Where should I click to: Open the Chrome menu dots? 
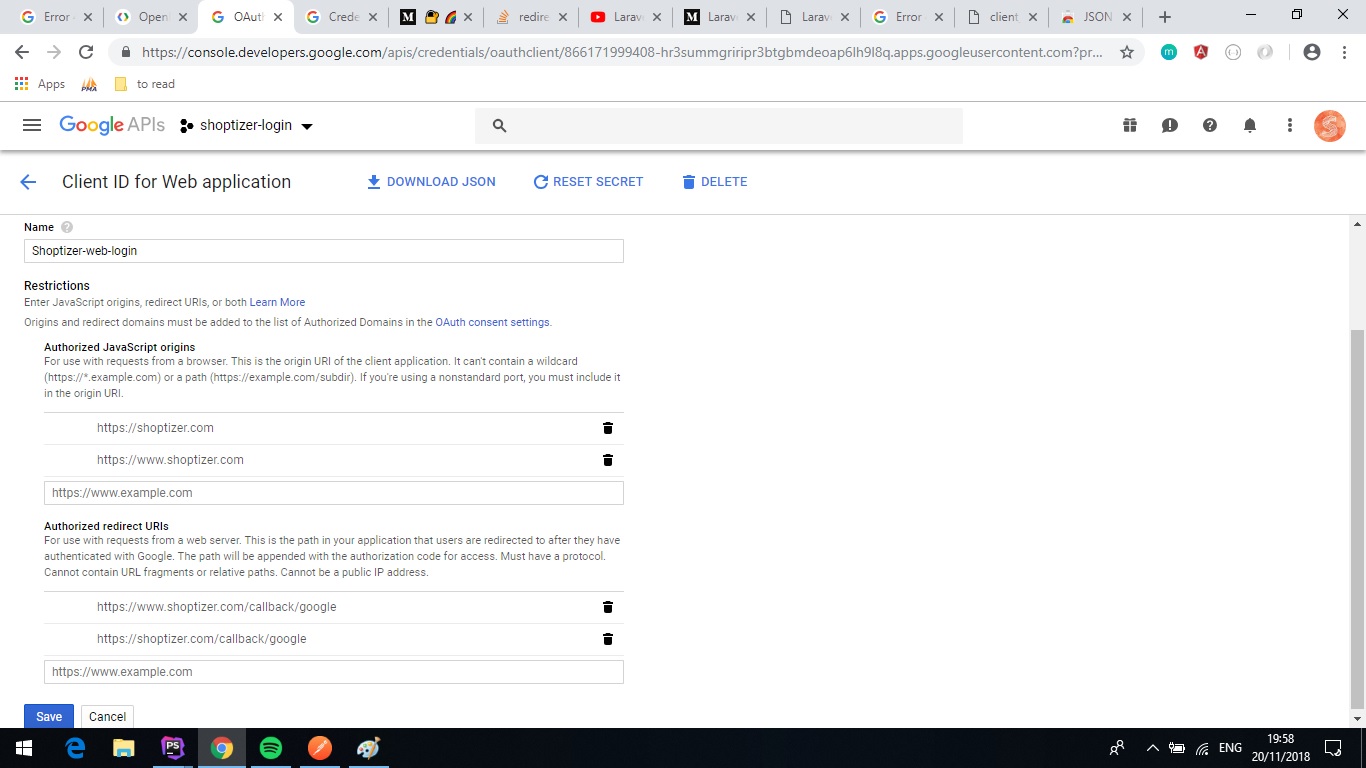pos(1343,52)
